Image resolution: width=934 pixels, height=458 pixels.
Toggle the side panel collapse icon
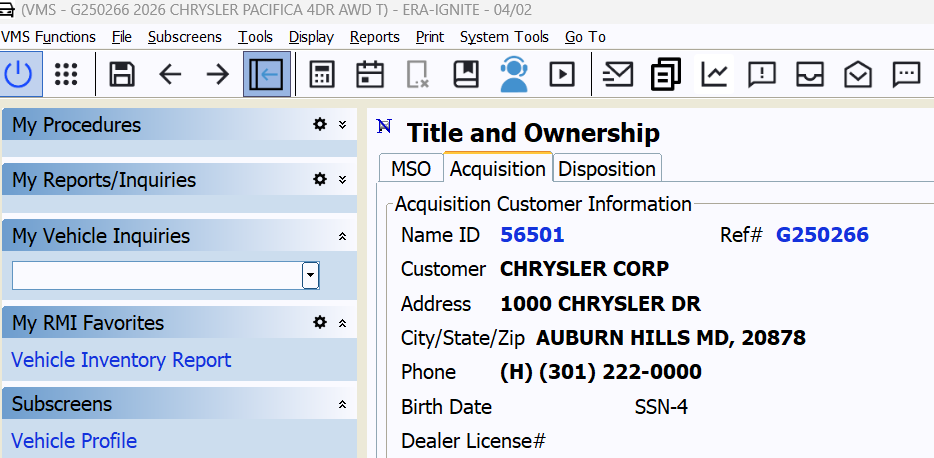click(267, 74)
